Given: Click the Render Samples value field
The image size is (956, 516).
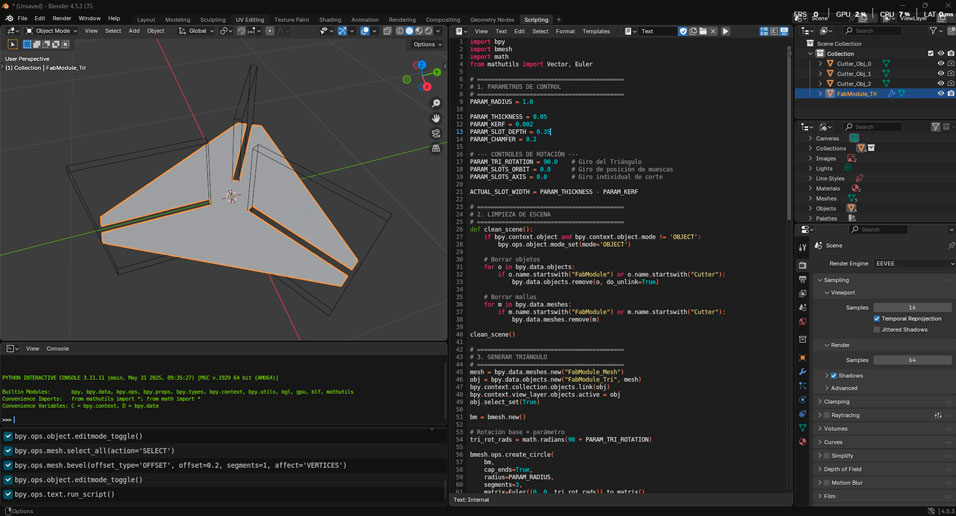Looking at the screenshot, I should tap(912, 359).
